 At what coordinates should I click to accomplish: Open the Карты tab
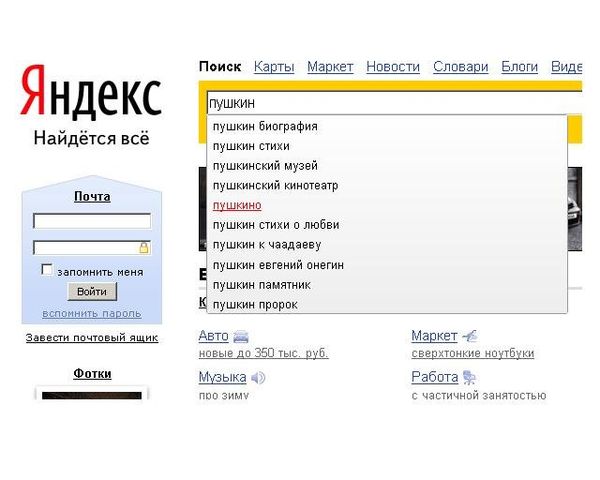[x=274, y=67]
